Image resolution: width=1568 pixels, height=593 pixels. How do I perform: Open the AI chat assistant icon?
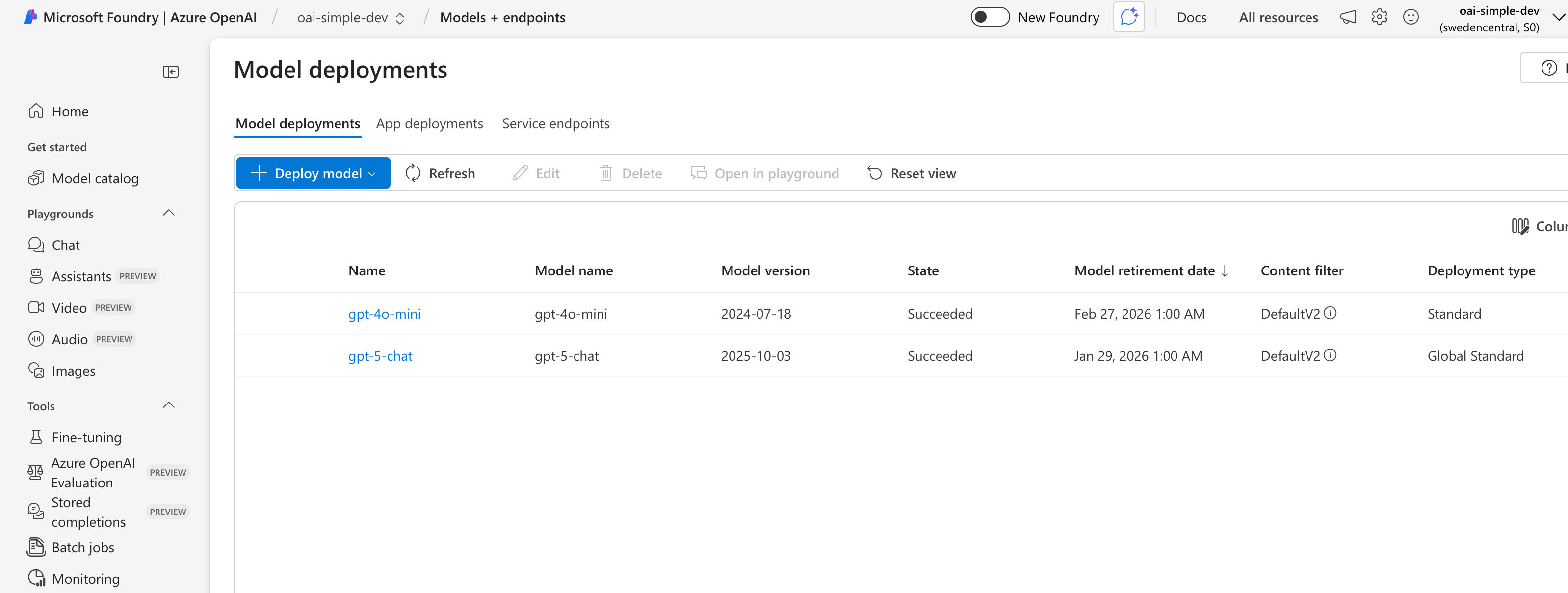pyautogui.click(x=1128, y=17)
